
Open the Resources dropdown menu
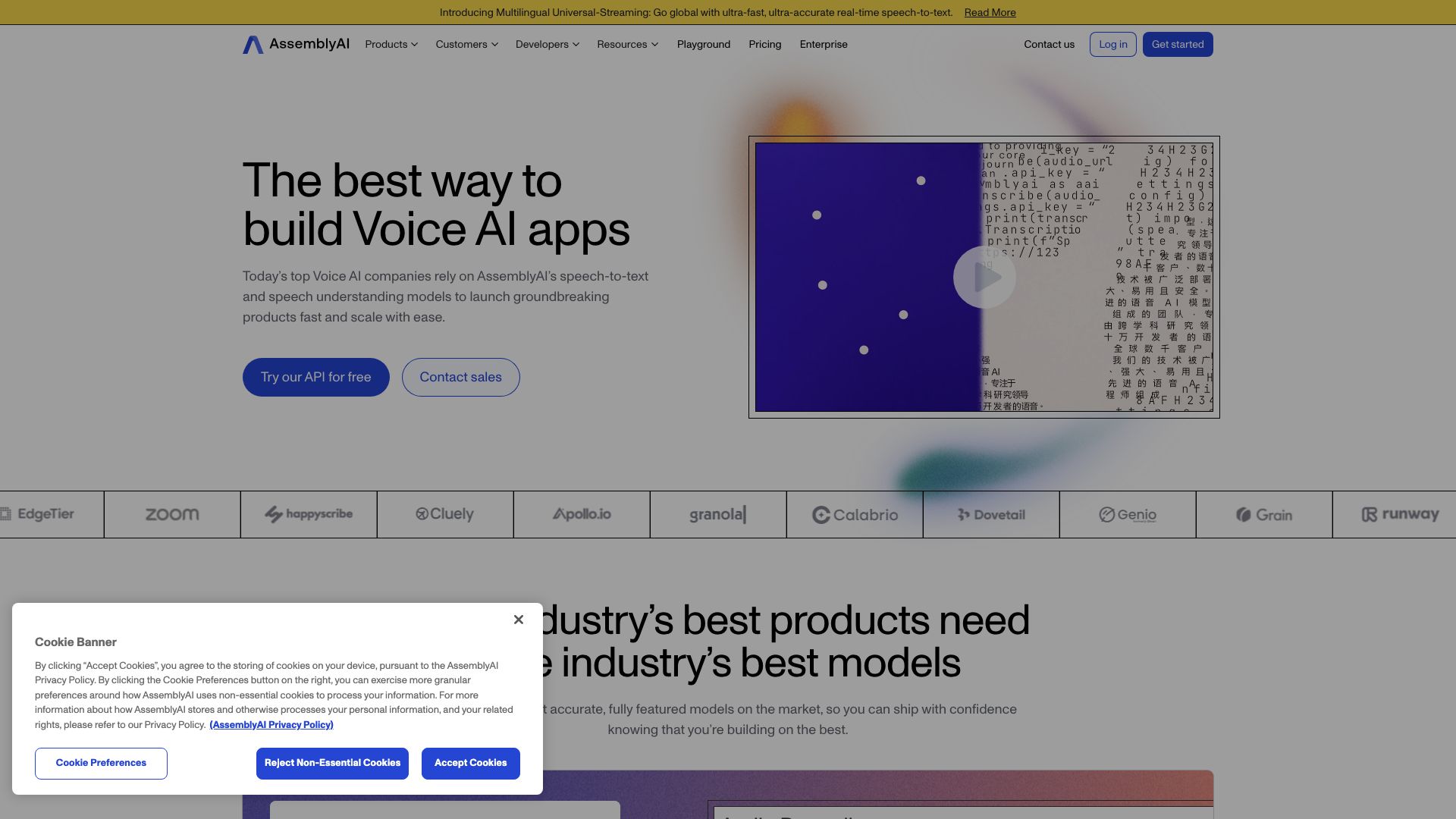pyautogui.click(x=627, y=45)
